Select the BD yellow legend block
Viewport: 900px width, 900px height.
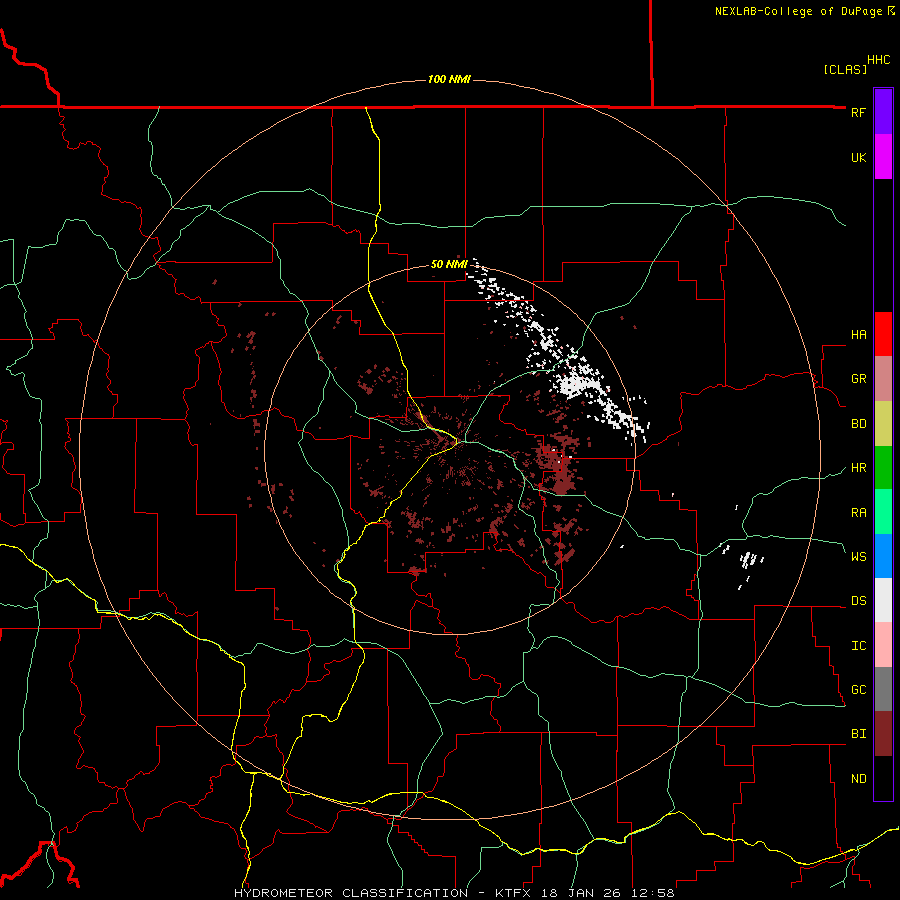pyautogui.click(x=883, y=423)
